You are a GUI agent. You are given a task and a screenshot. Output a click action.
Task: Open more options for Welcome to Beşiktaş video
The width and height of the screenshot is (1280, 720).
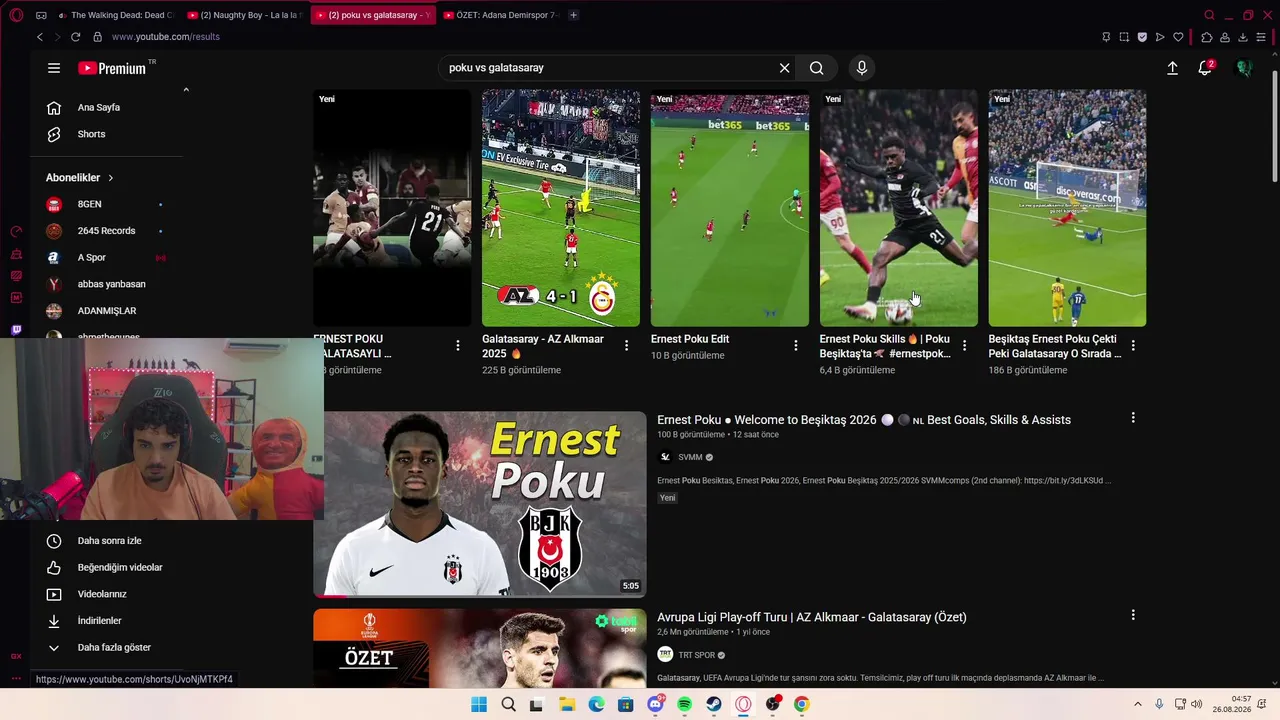[x=1133, y=418]
